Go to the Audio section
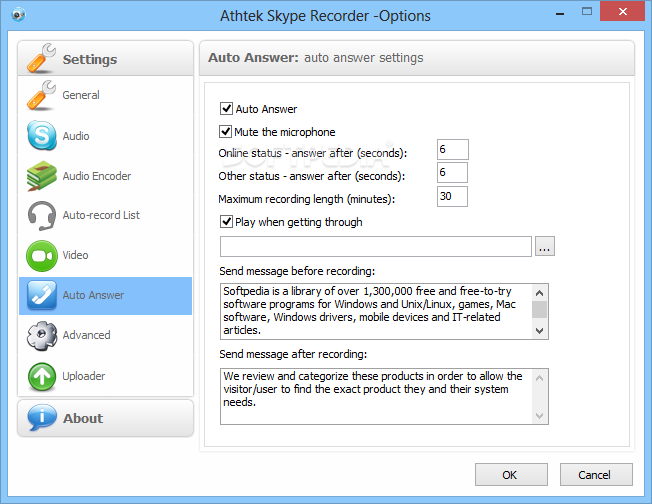Image resolution: width=652 pixels, height=504 pixels. tap(76, 136)
